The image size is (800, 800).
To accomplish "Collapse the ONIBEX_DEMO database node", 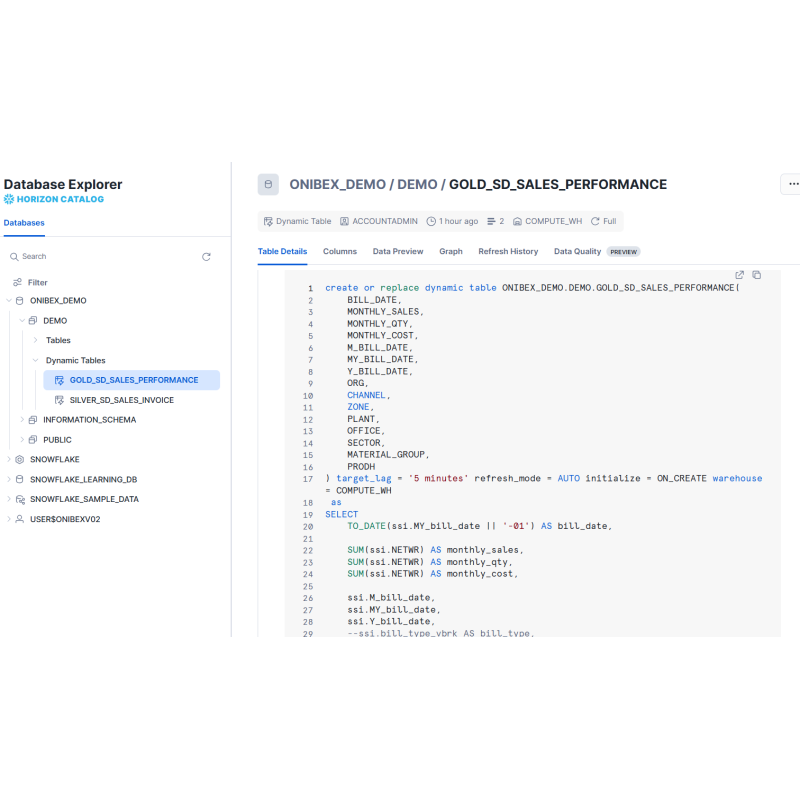I will (9, 300).
